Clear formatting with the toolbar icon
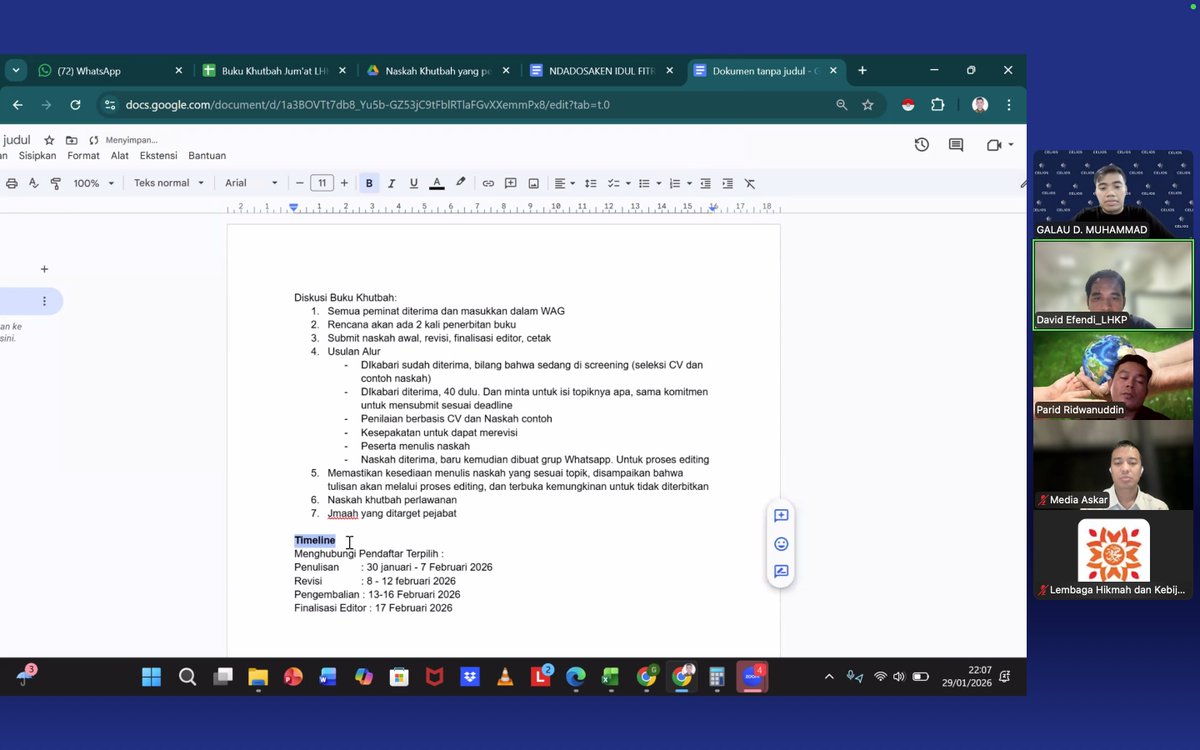1200x750 pixels. 750,183
